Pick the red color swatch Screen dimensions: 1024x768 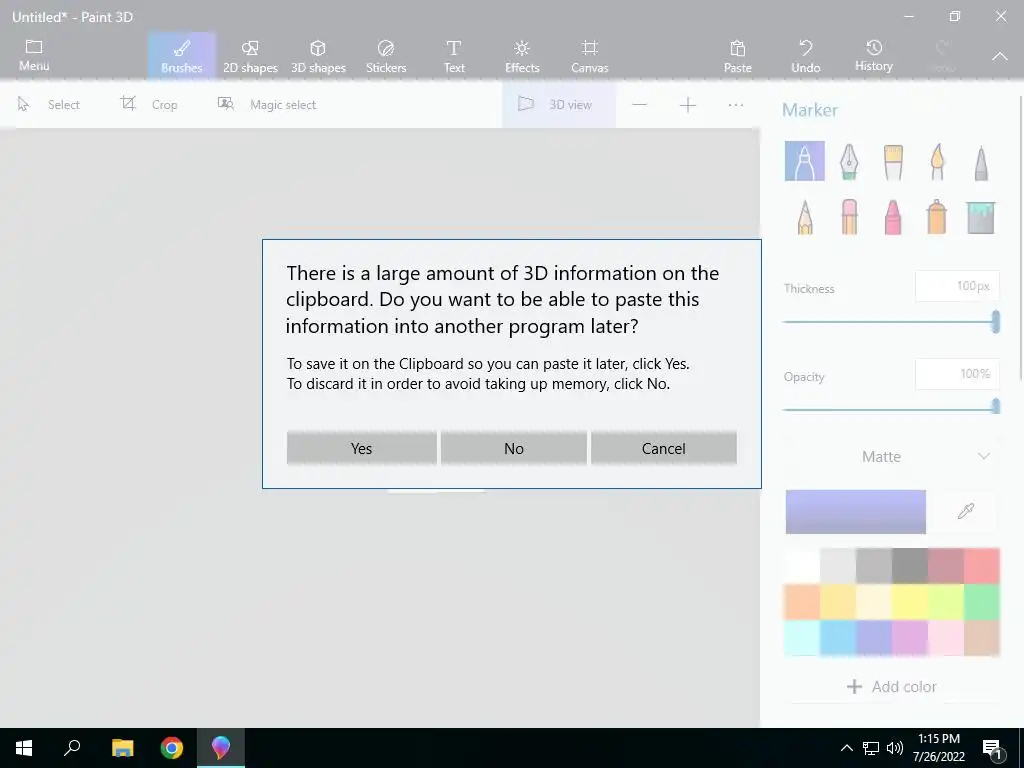pos(982,566)
